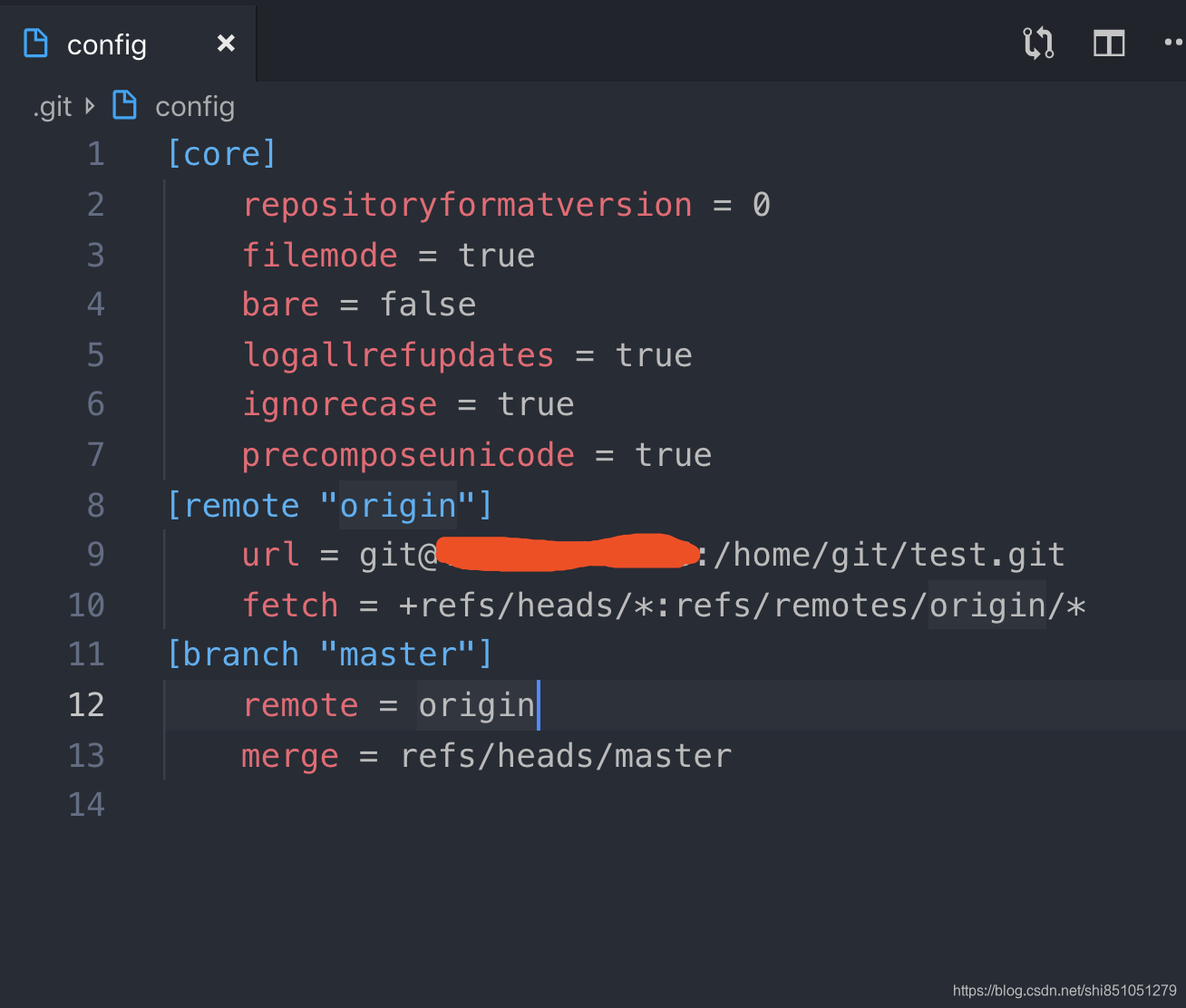Open more actions ellipsis menu

point(1173,43)
